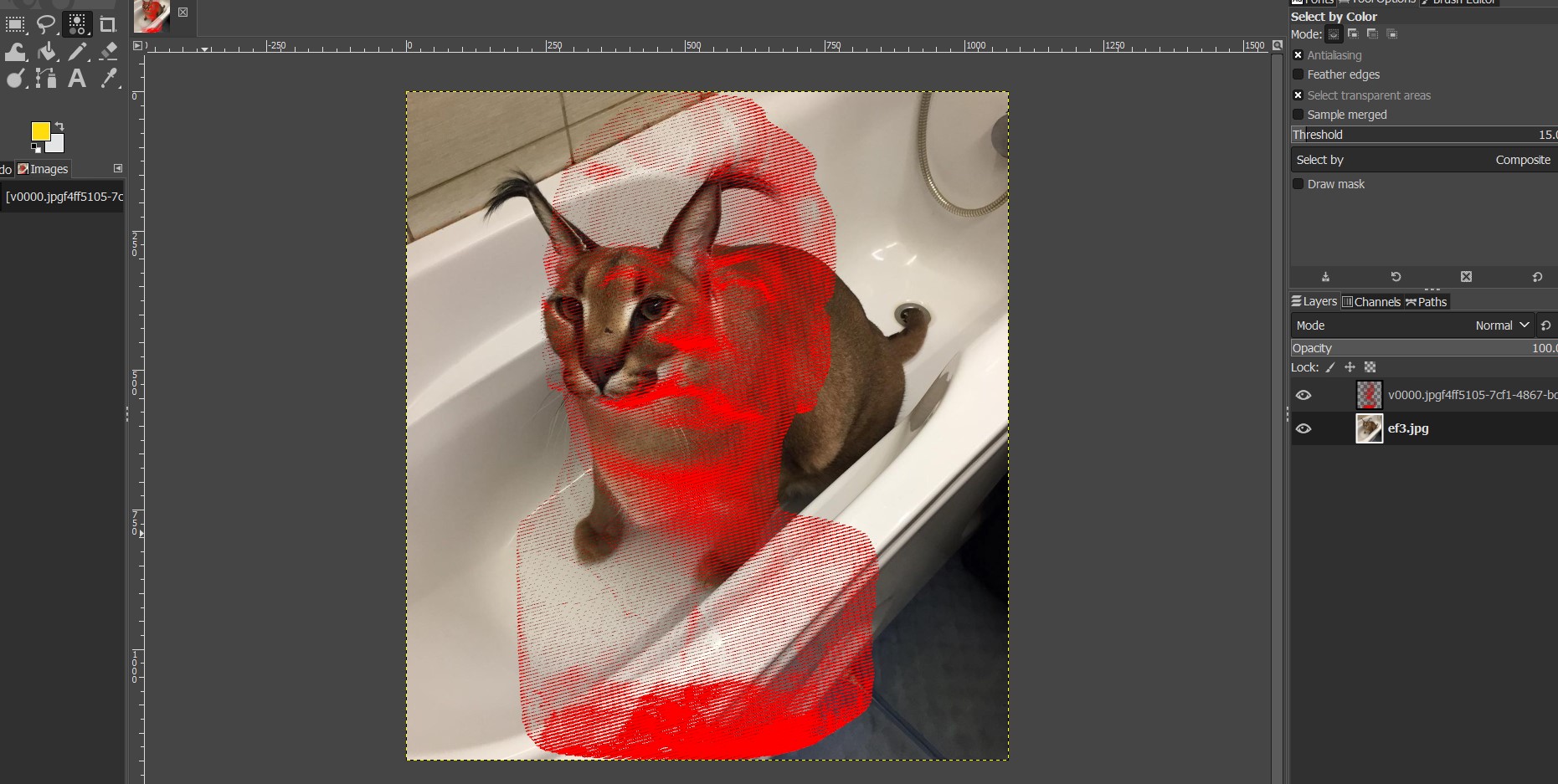Enable the Feather edges checkbox
The image size is (1558, 784).
click(1298, 74)
